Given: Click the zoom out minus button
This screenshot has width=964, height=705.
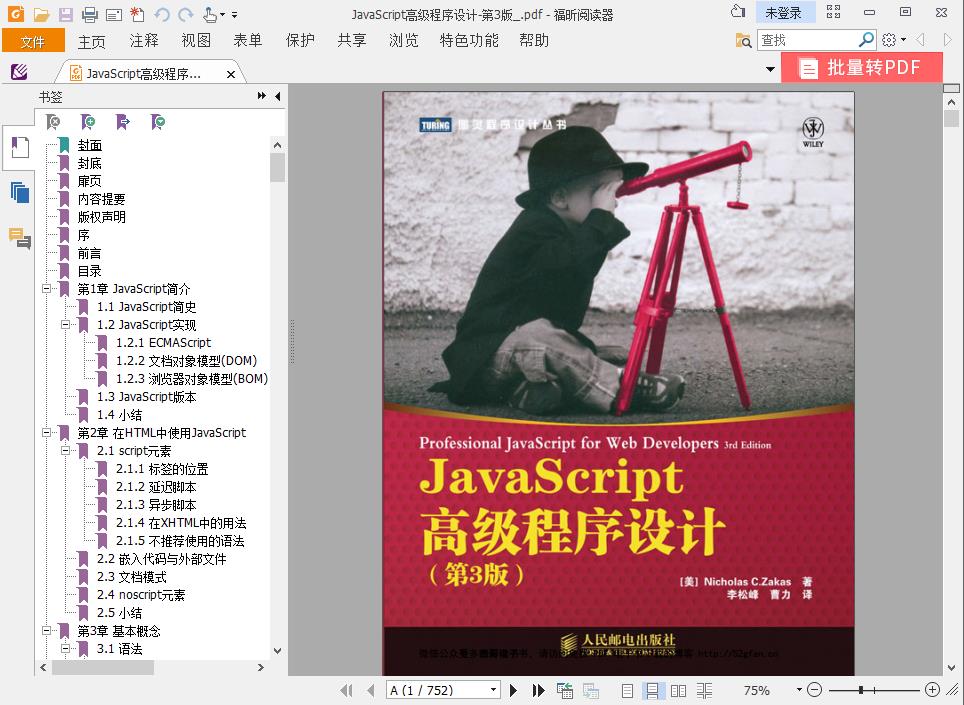Looking at the screenshot, I should 814,690.
